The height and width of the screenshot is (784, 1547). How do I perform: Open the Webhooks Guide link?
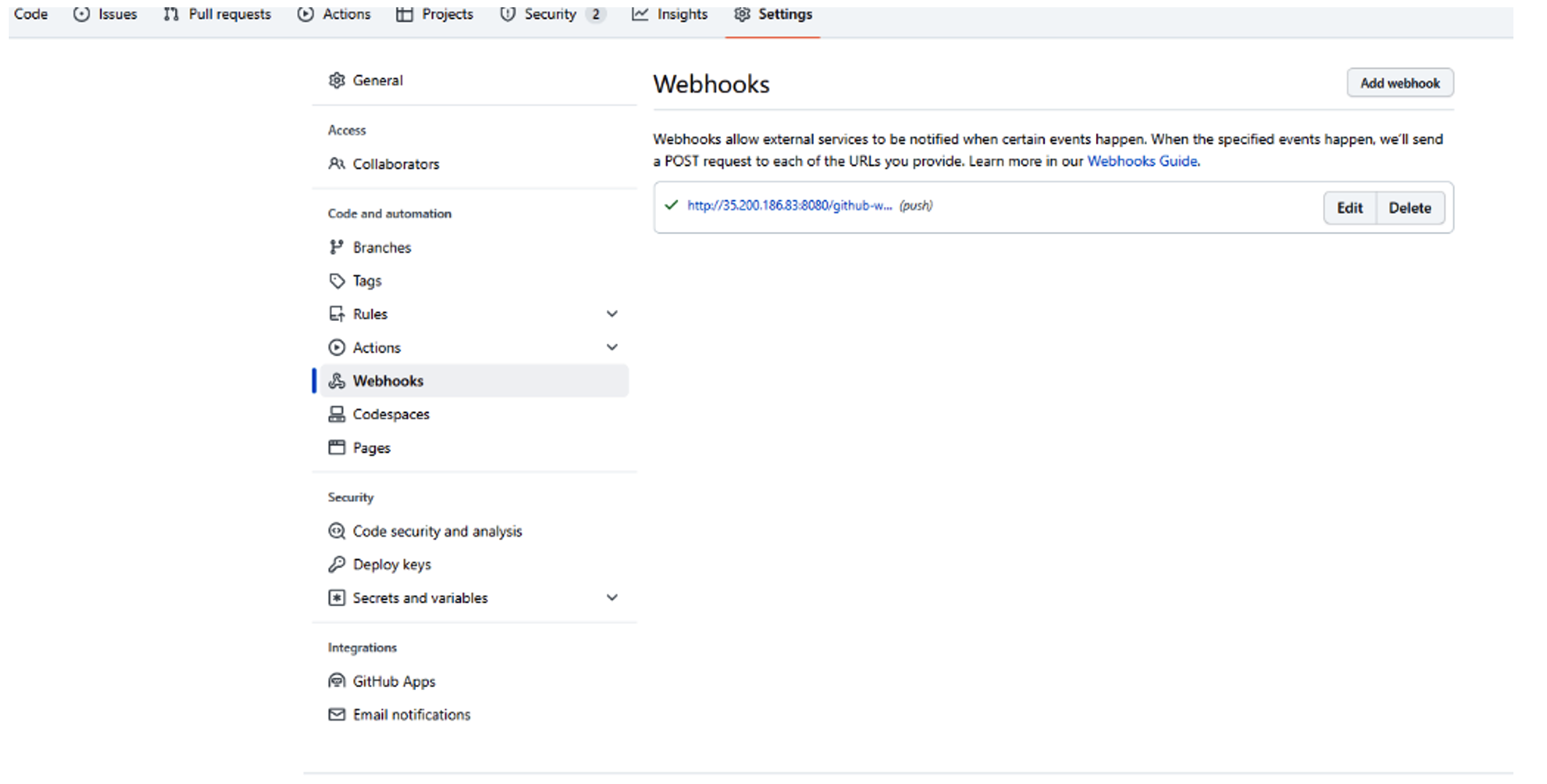1142,161
